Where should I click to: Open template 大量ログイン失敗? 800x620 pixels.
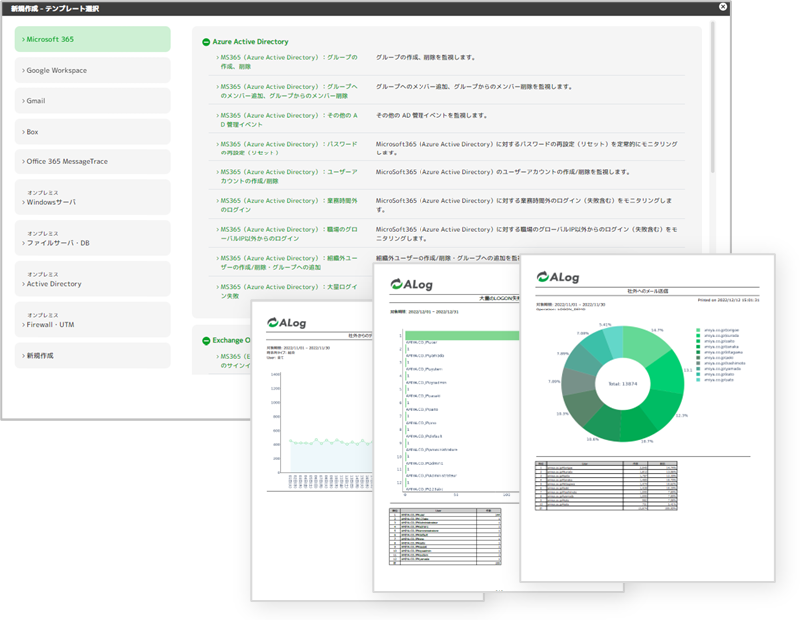[287, 291]
